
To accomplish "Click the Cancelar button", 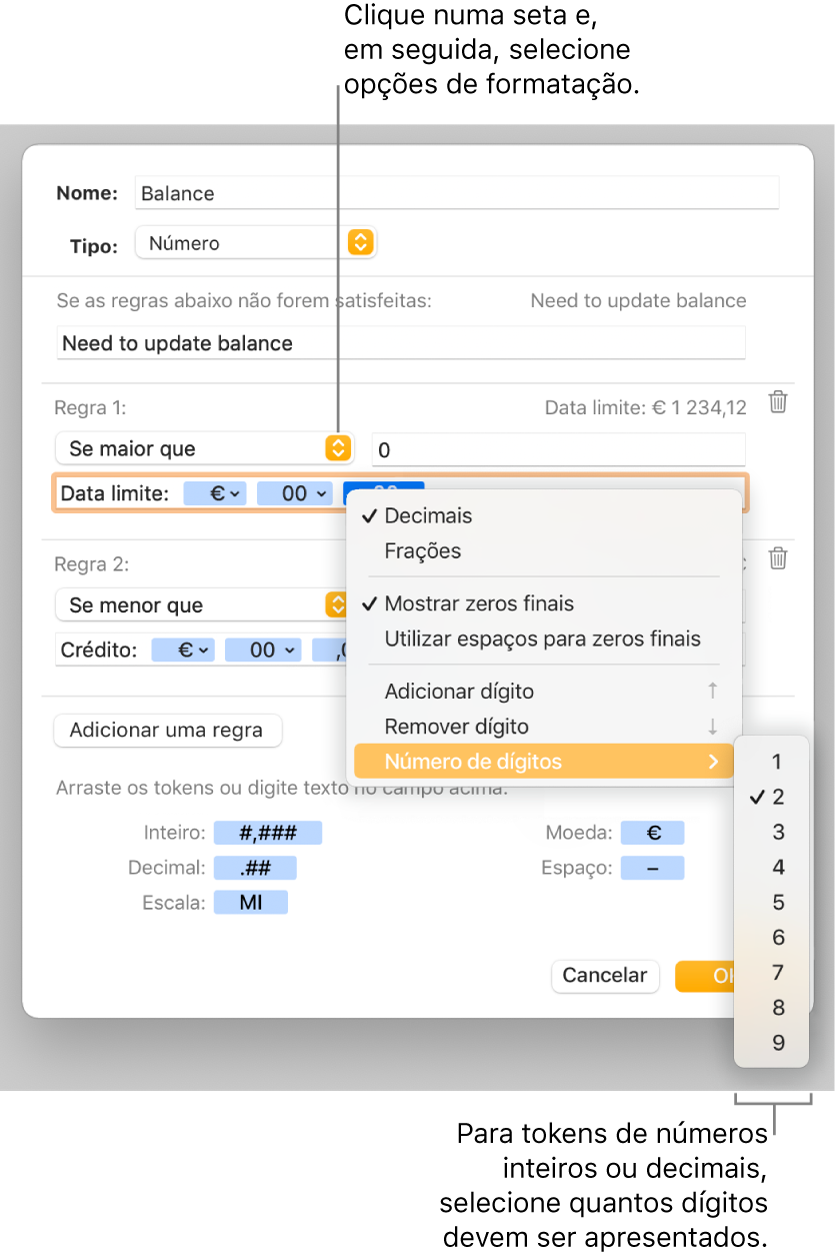I will click(x=605, y=976).
